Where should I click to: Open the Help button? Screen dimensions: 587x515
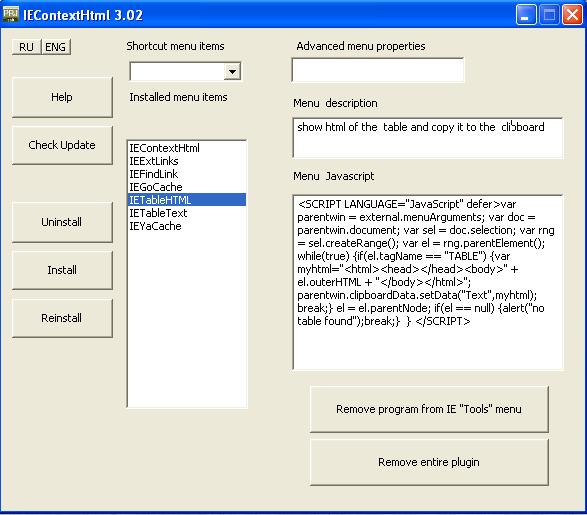coord(62,97)
